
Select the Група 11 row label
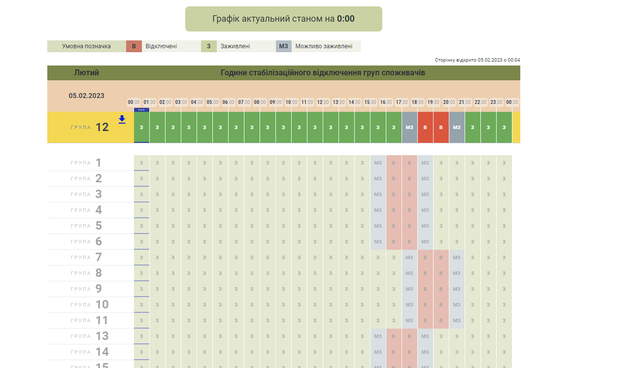click(89, 320)
